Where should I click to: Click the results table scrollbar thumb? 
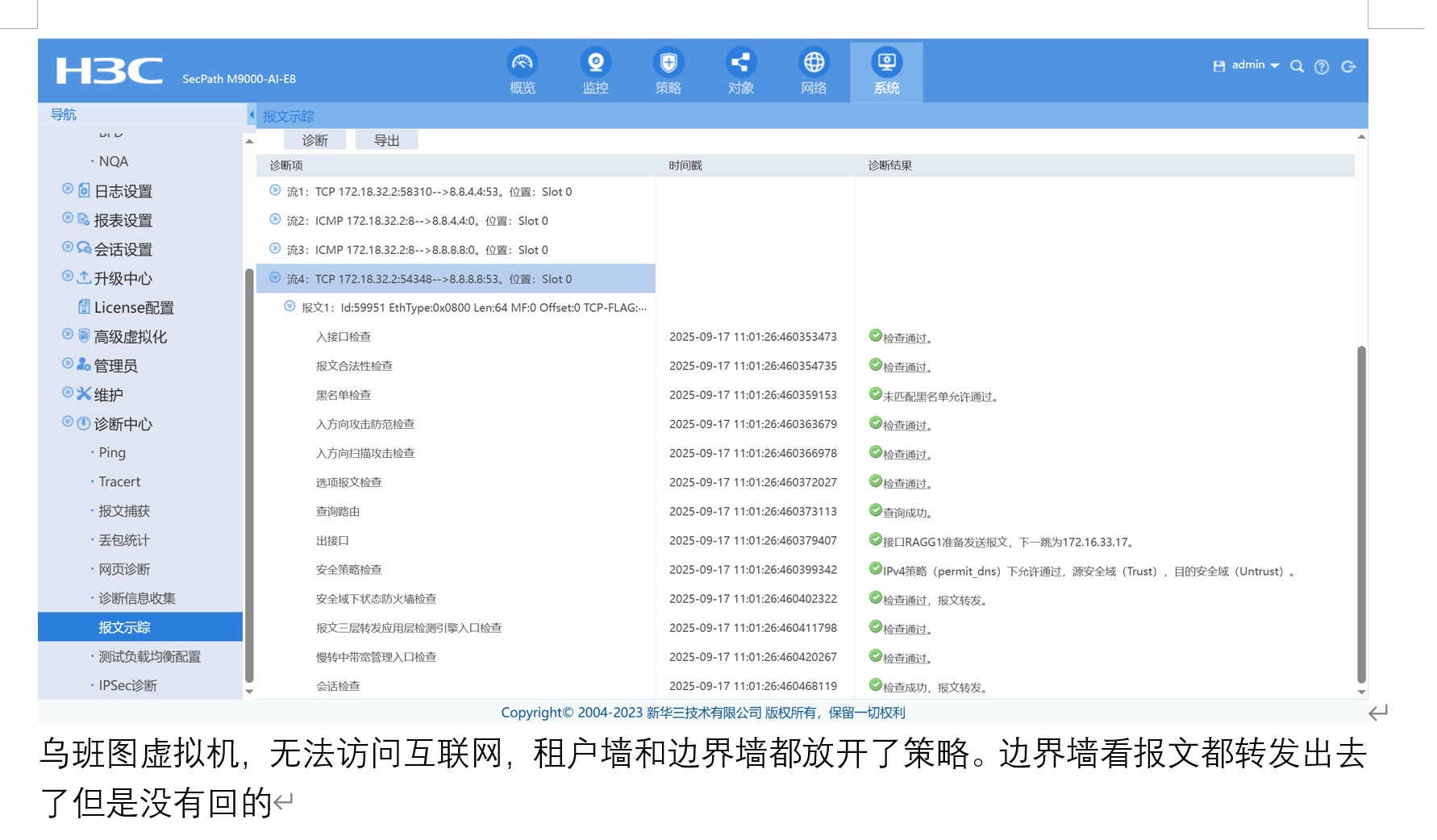click(x=1361, y=514)
